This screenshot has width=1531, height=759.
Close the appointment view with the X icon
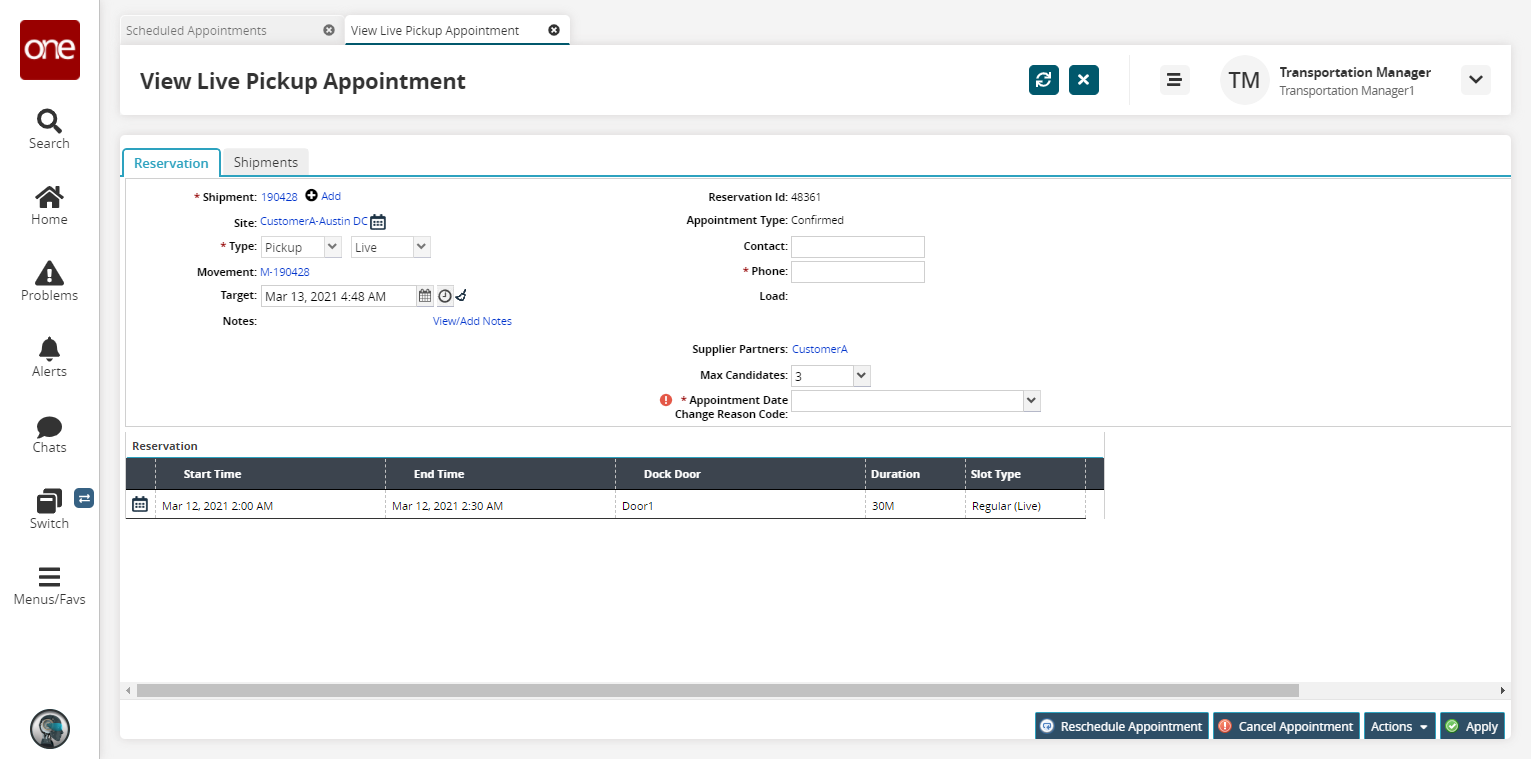[x=1084, y=80]
